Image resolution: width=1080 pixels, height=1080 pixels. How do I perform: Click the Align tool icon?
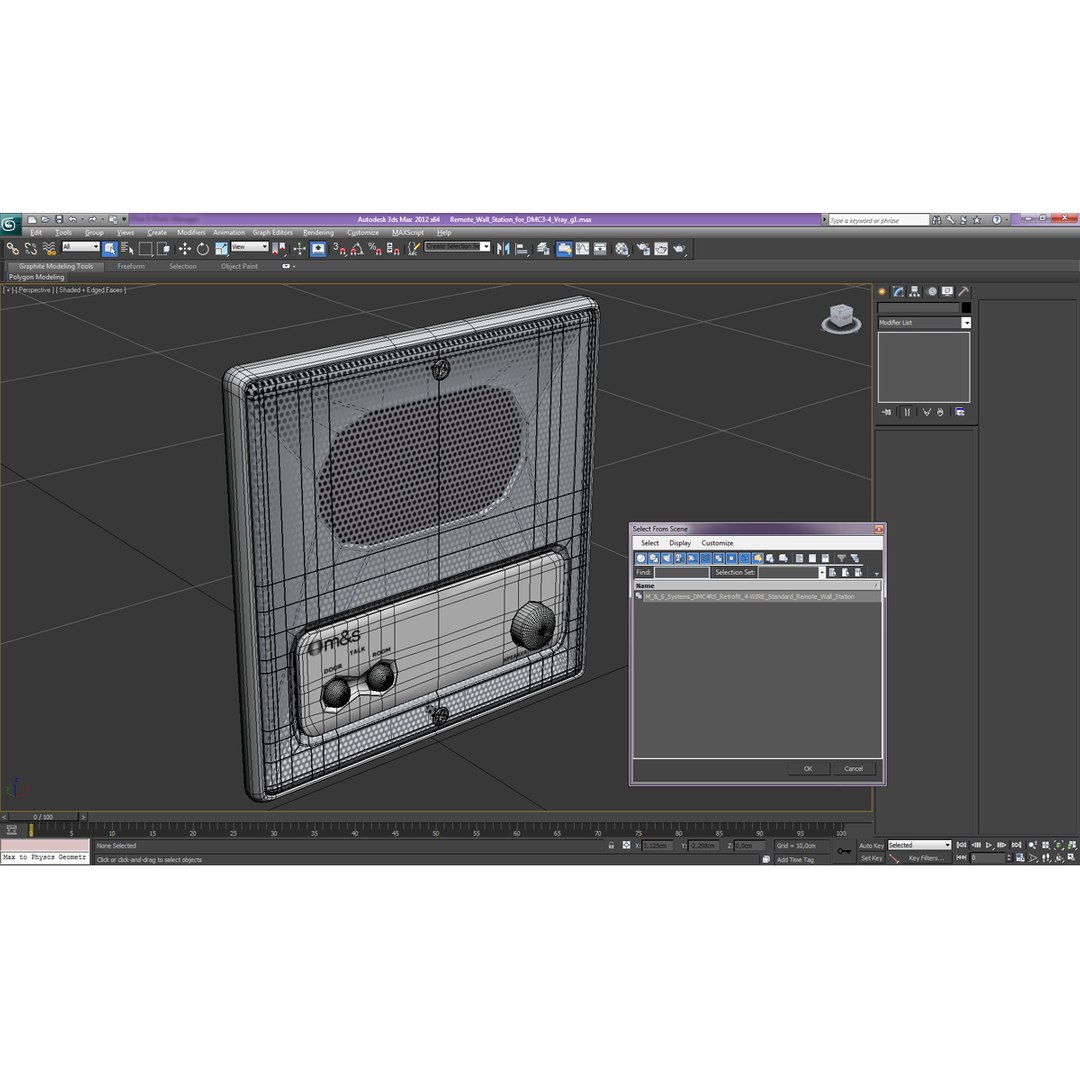pyautogui.click(x=521, y=249)
